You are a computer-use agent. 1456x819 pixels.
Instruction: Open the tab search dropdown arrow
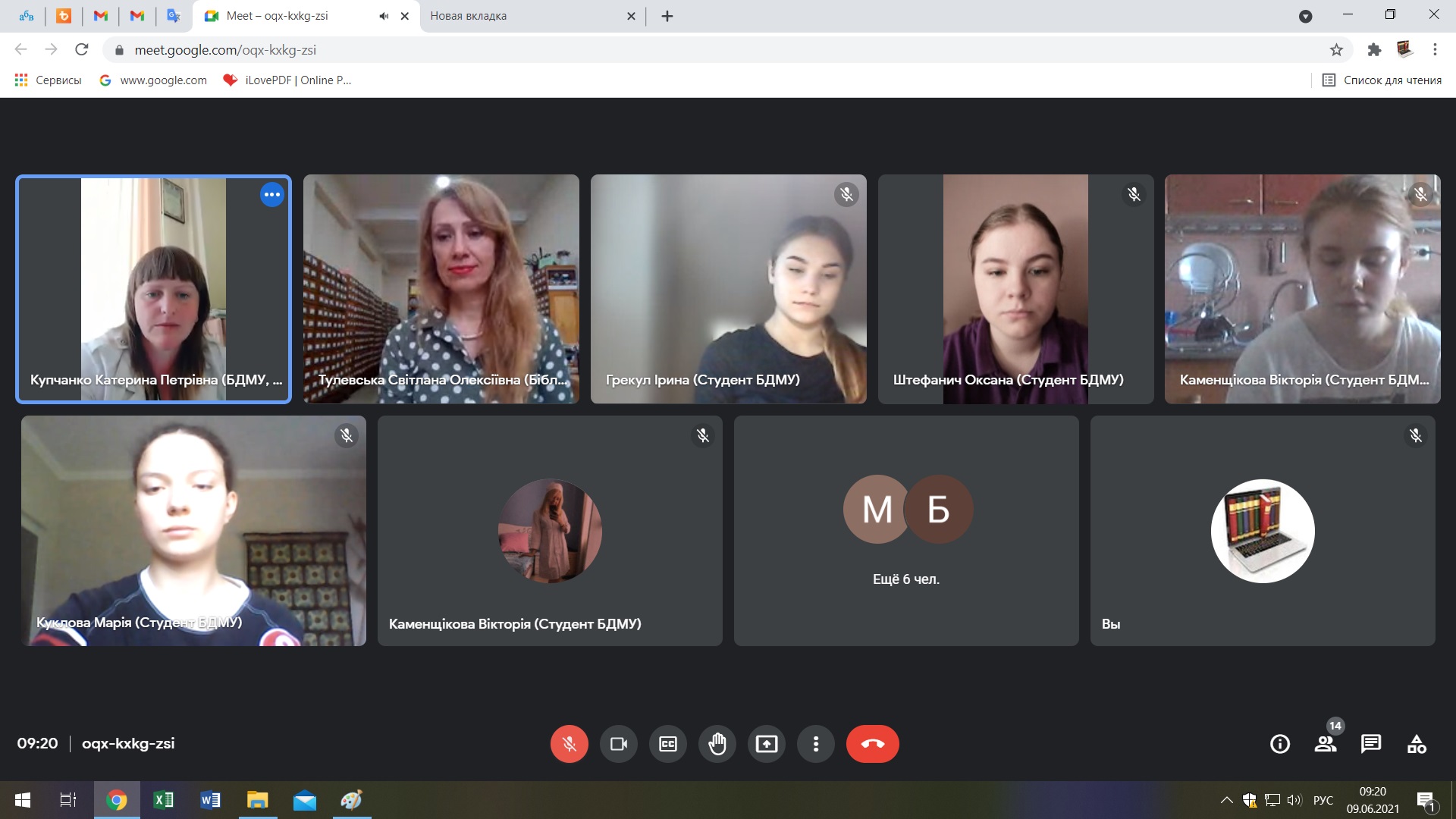[1305, 16]
